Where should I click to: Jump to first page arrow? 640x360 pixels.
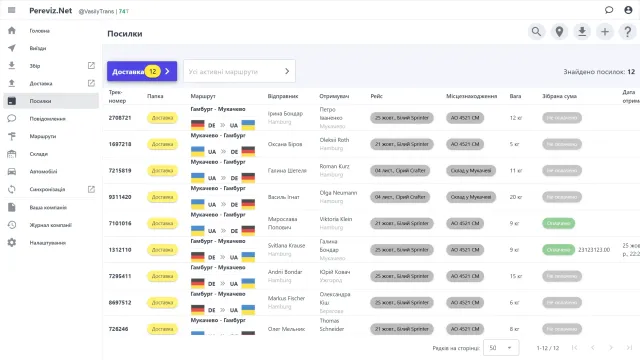coord(575,347)
